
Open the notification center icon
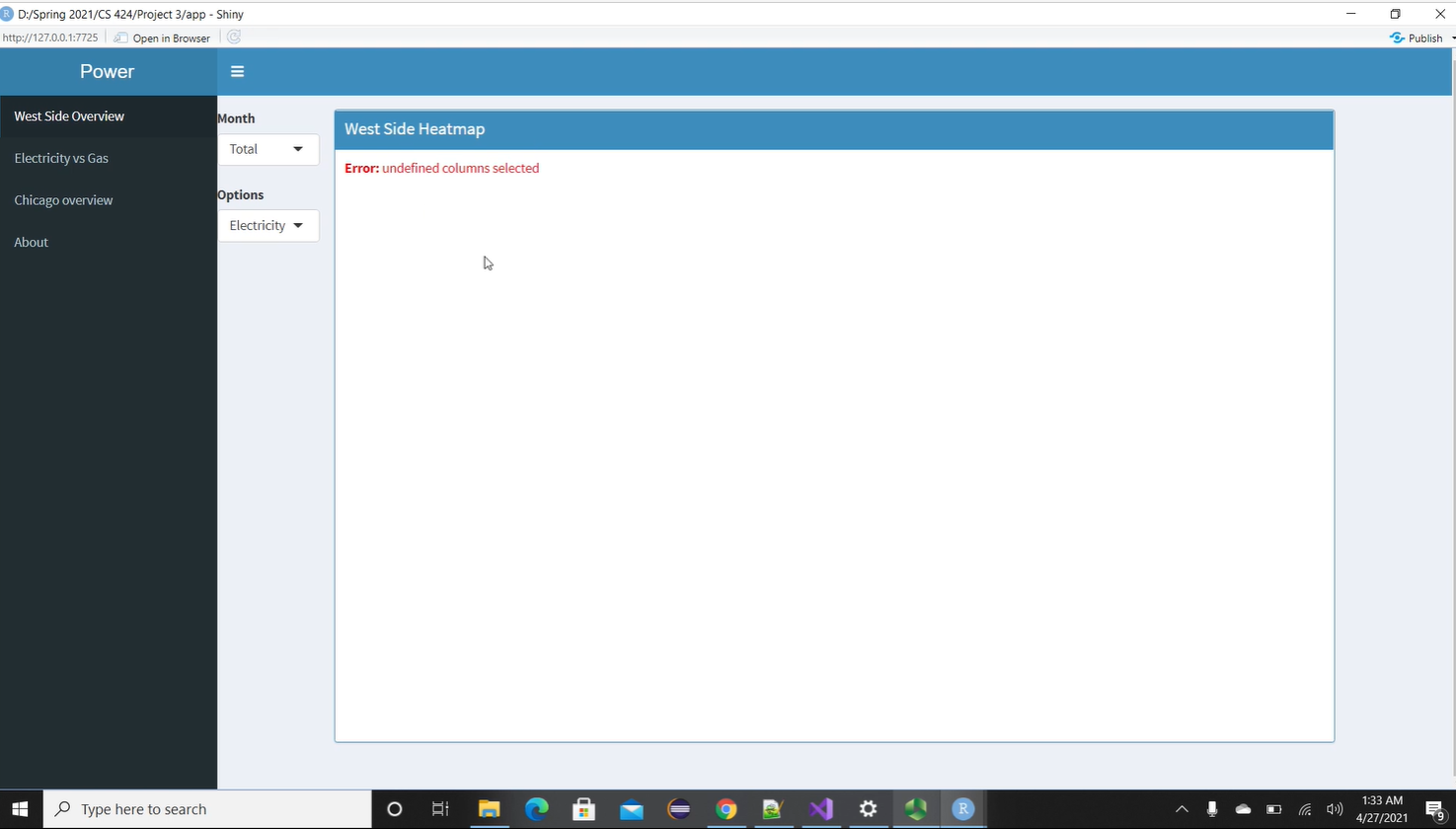[1436, 809]
